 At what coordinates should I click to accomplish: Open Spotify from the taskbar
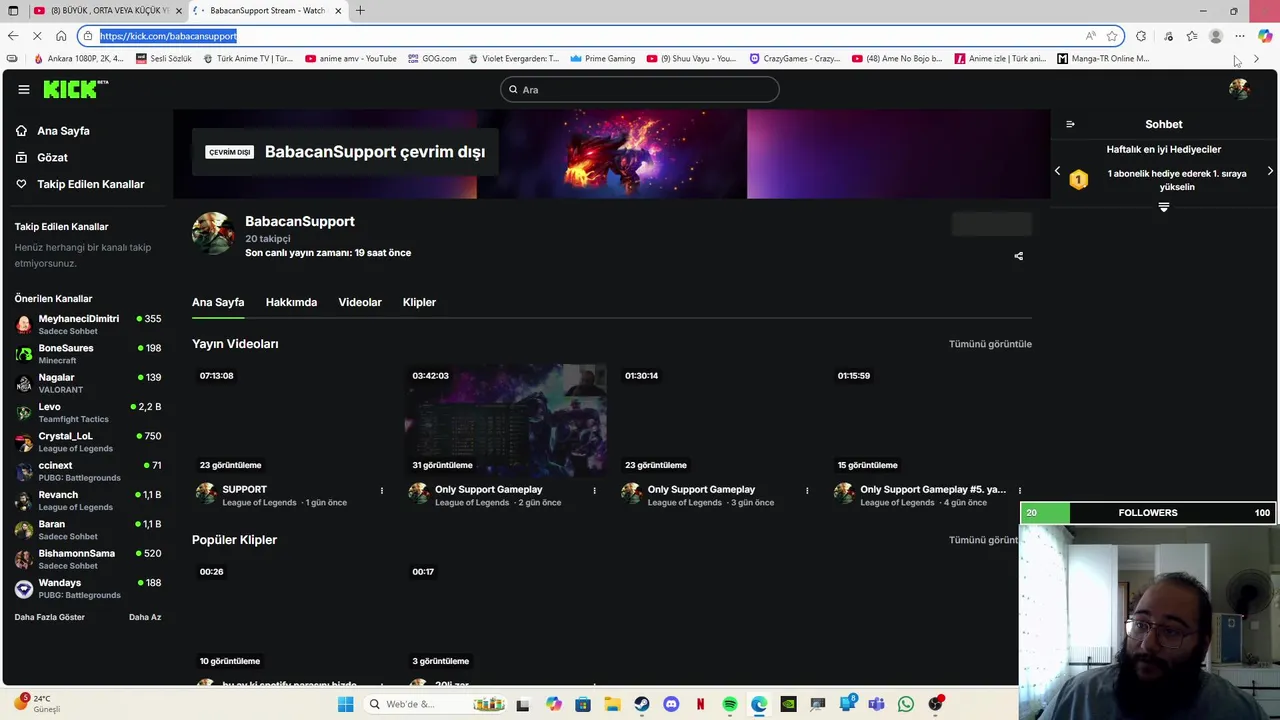pyautogui.click(x=730, y=704)
